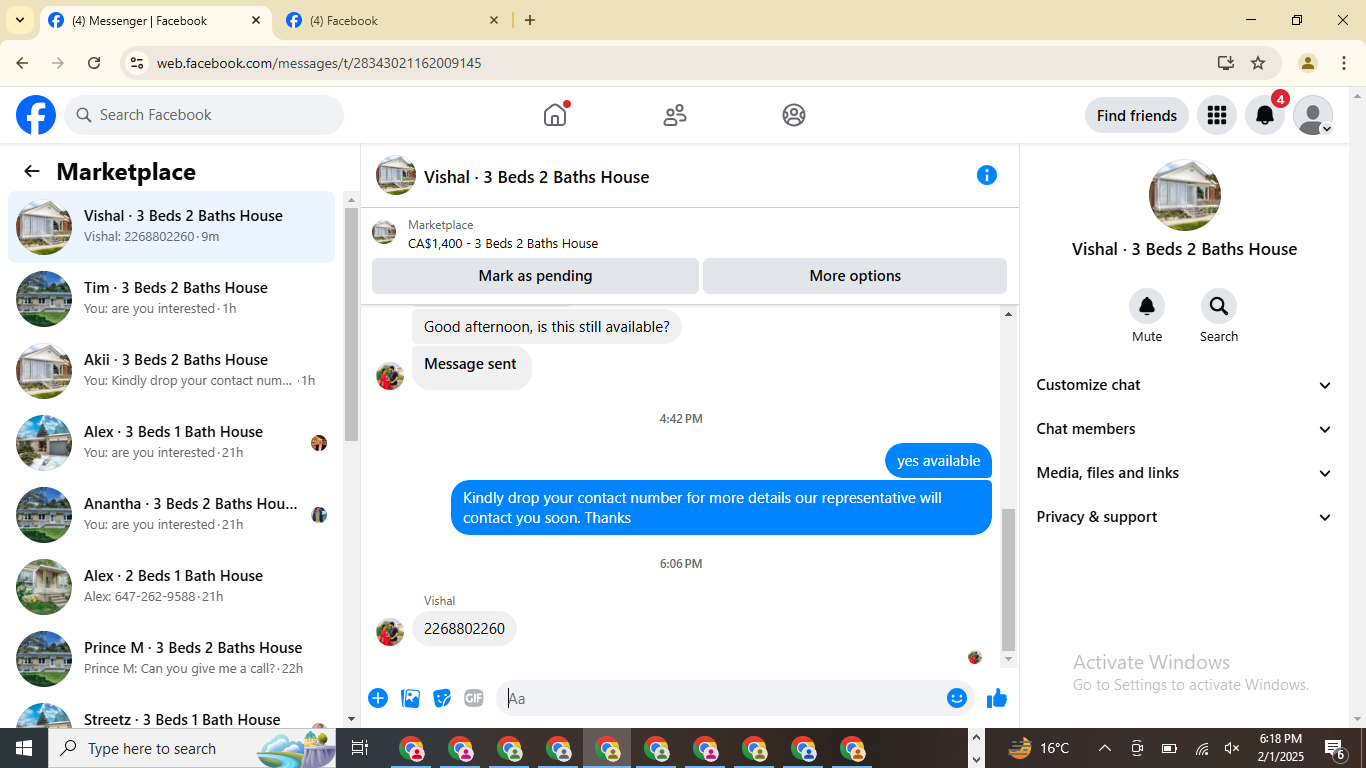Expand Customize chat section
This screenshot has width=1366, height=768.
[x=1184, y=385]
